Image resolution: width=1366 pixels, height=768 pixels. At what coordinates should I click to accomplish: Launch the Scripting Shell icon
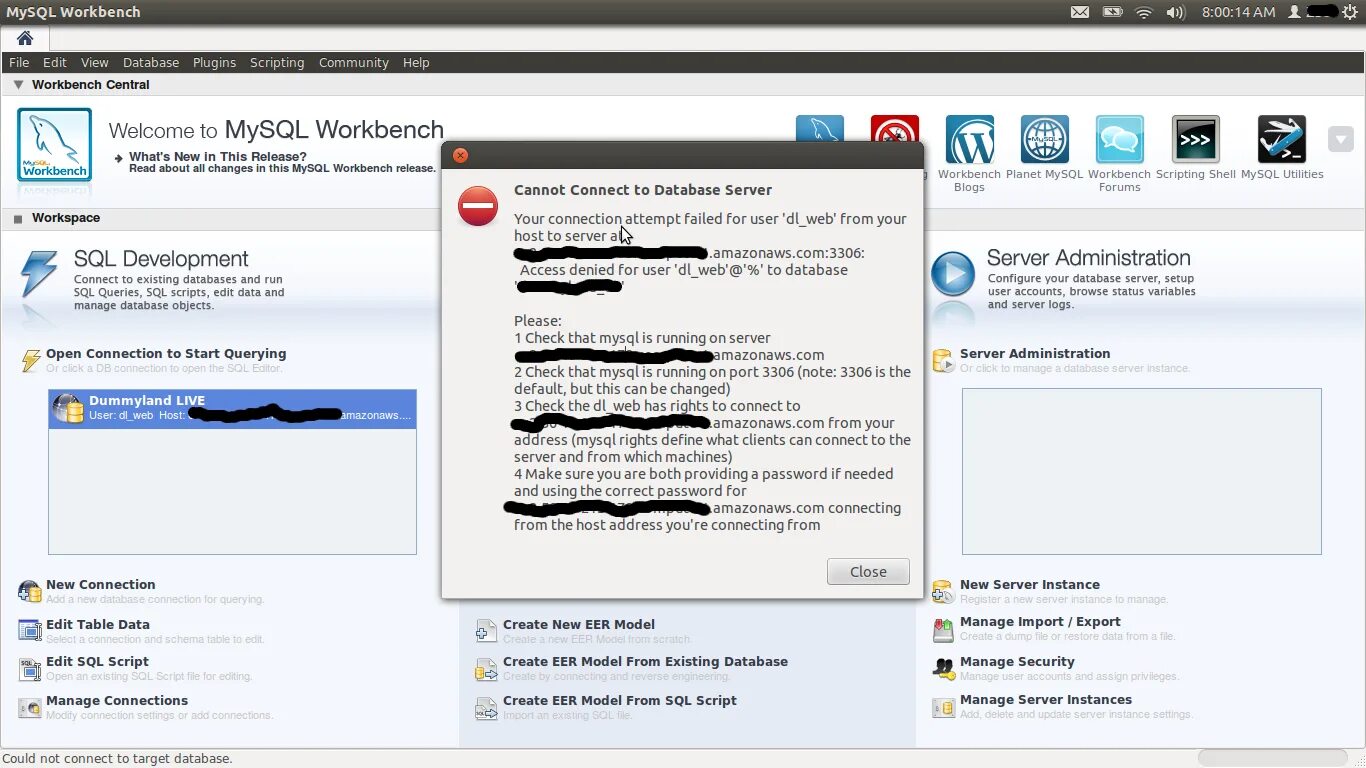[1195, 140]
